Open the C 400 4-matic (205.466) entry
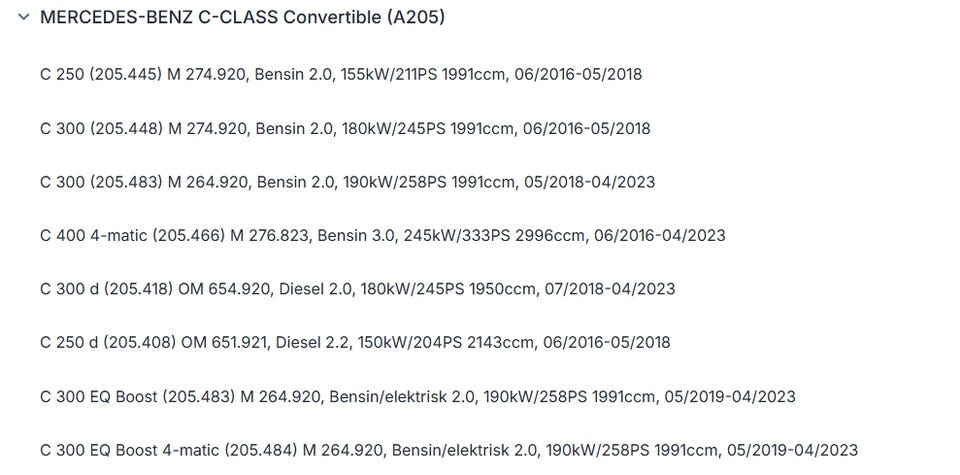960x475 pixels. coord(383,235)
